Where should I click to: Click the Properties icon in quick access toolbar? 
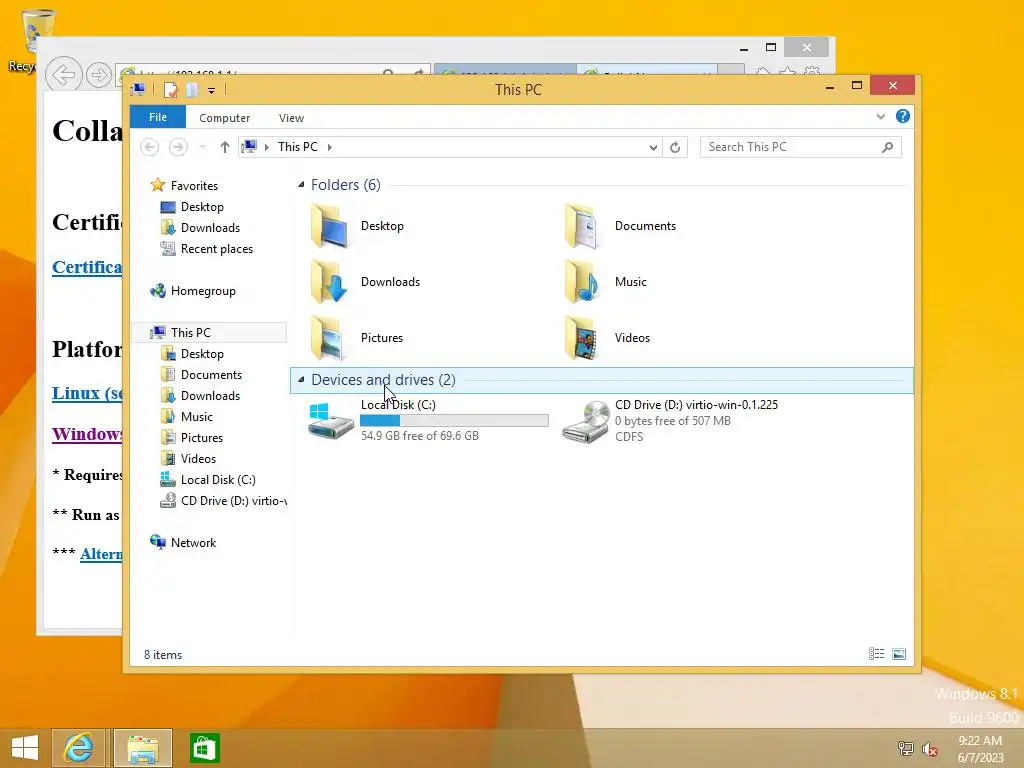[x=170, y=89]
